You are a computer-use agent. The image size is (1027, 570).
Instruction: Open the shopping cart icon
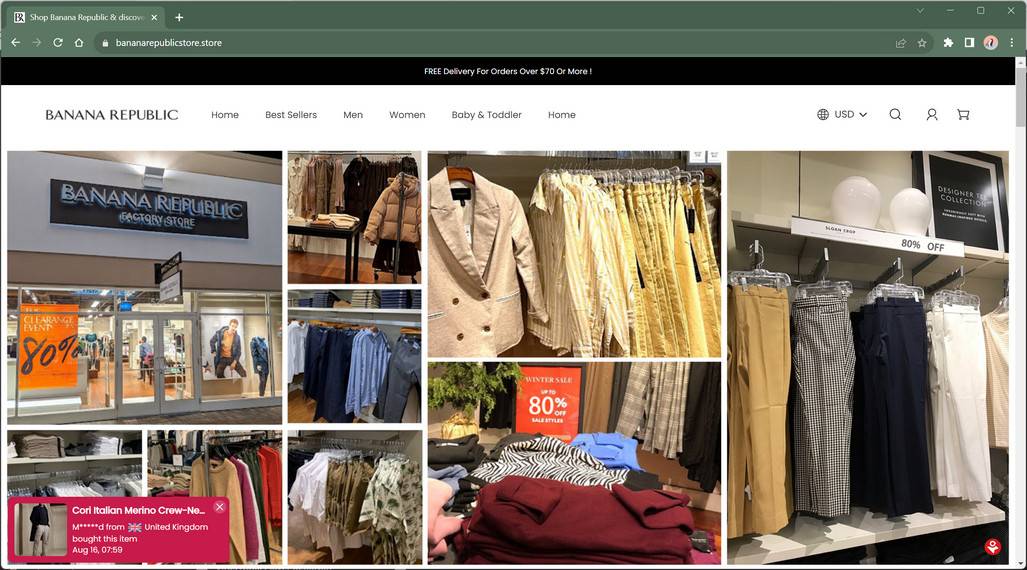point(963,115)
